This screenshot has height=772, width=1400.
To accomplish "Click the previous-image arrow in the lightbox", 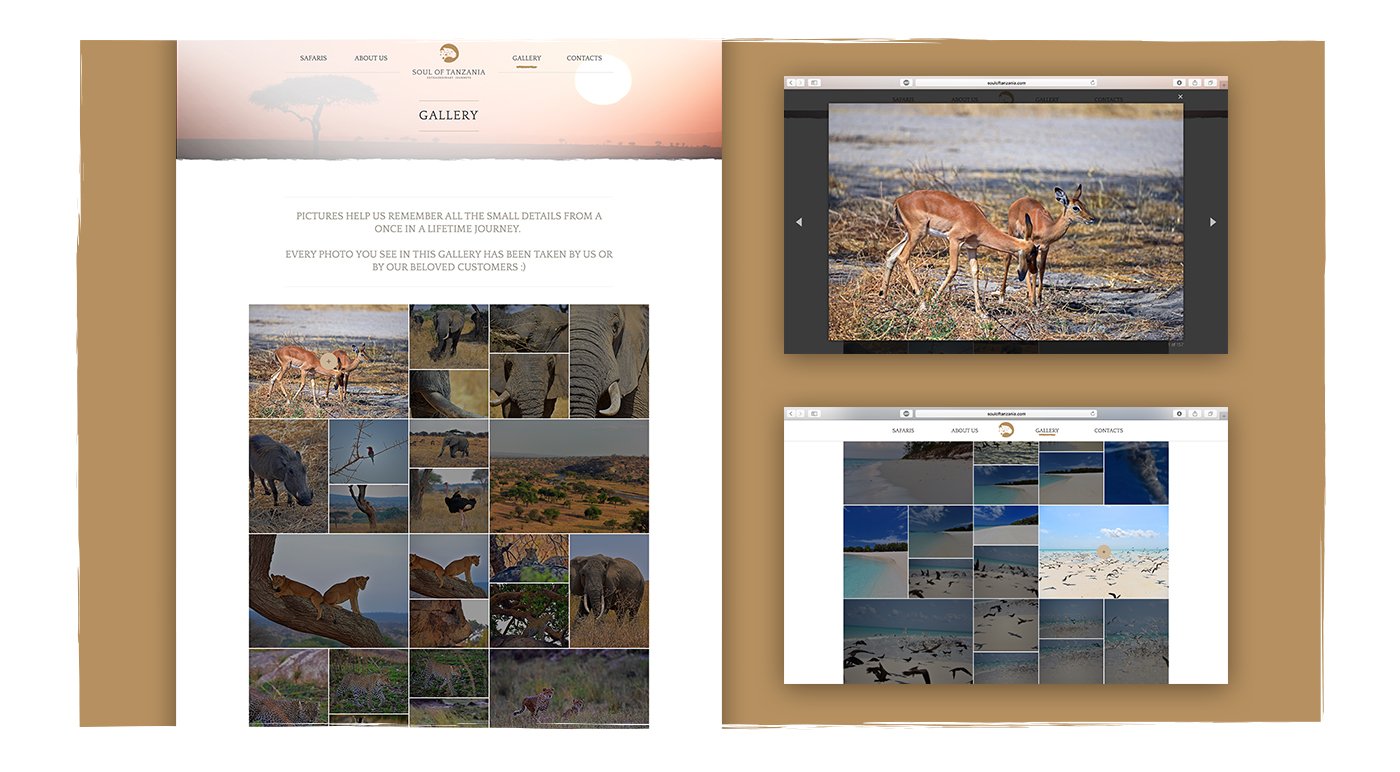I will (798, 222).
